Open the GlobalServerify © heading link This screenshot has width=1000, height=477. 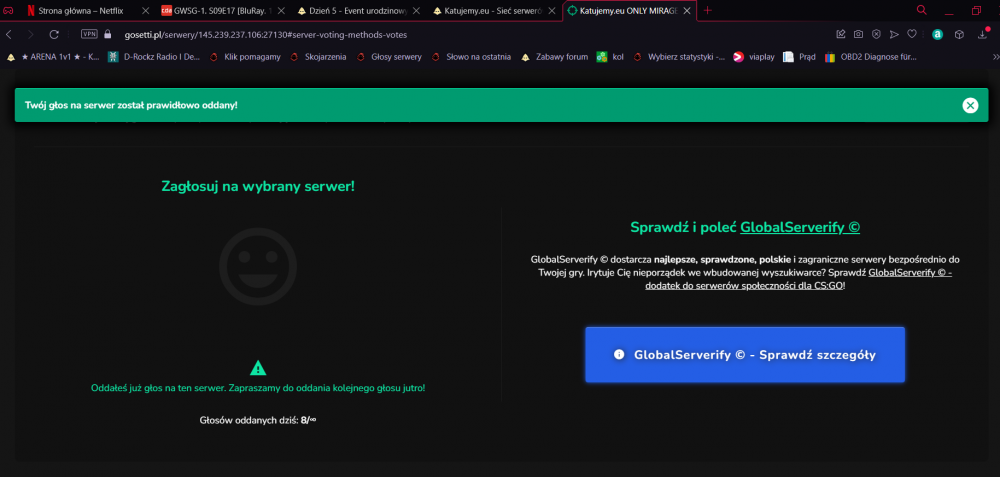[800, 227]
